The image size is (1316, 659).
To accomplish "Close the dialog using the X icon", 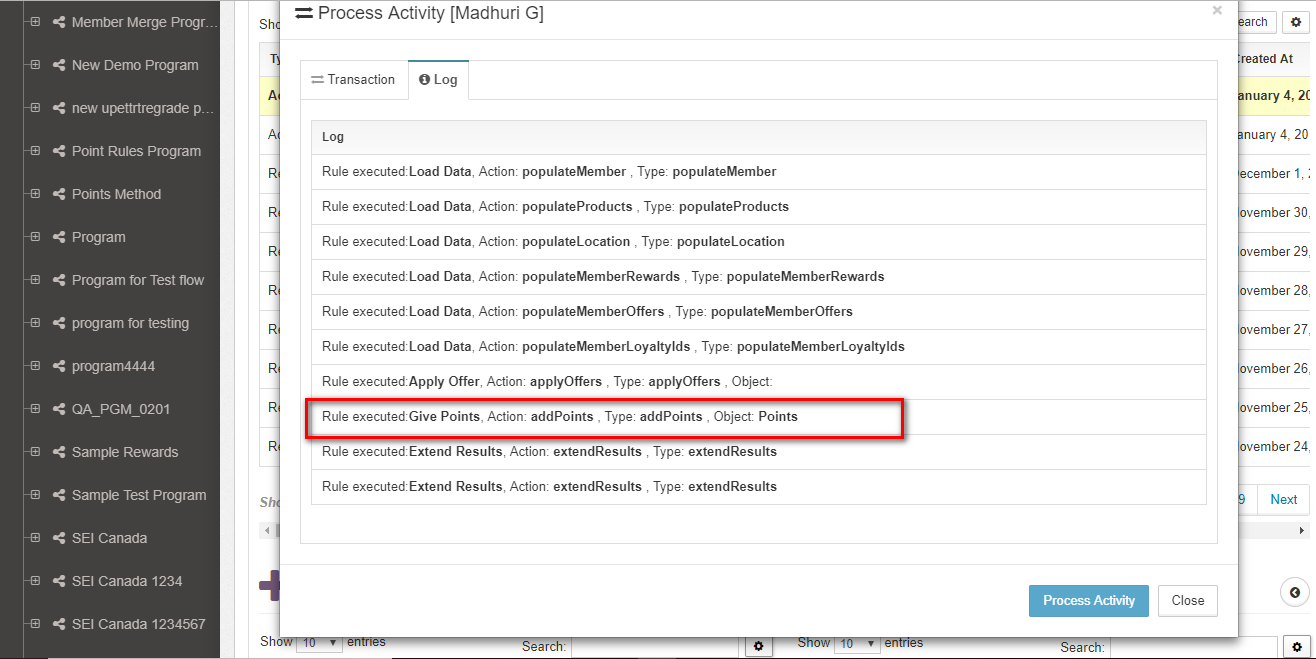I will tap(1217, 11).
